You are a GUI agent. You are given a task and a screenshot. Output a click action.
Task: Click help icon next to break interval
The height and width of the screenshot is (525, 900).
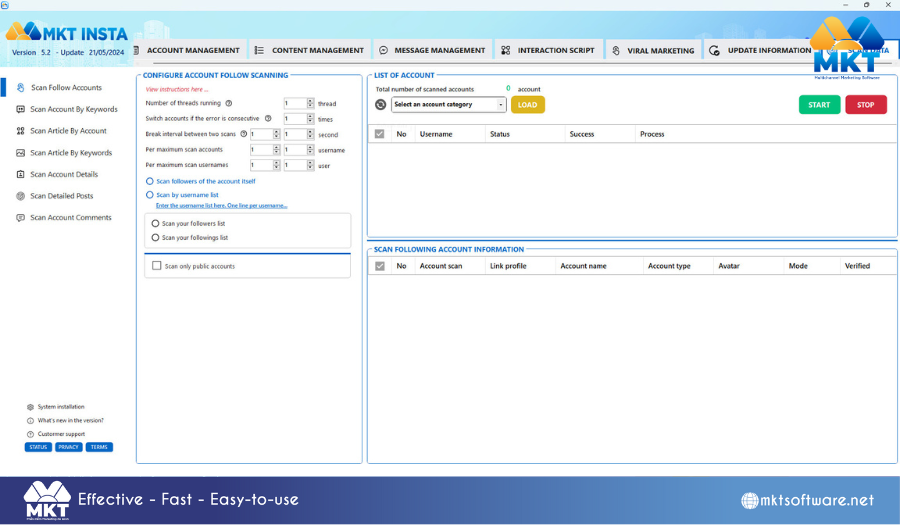[243, 134]
